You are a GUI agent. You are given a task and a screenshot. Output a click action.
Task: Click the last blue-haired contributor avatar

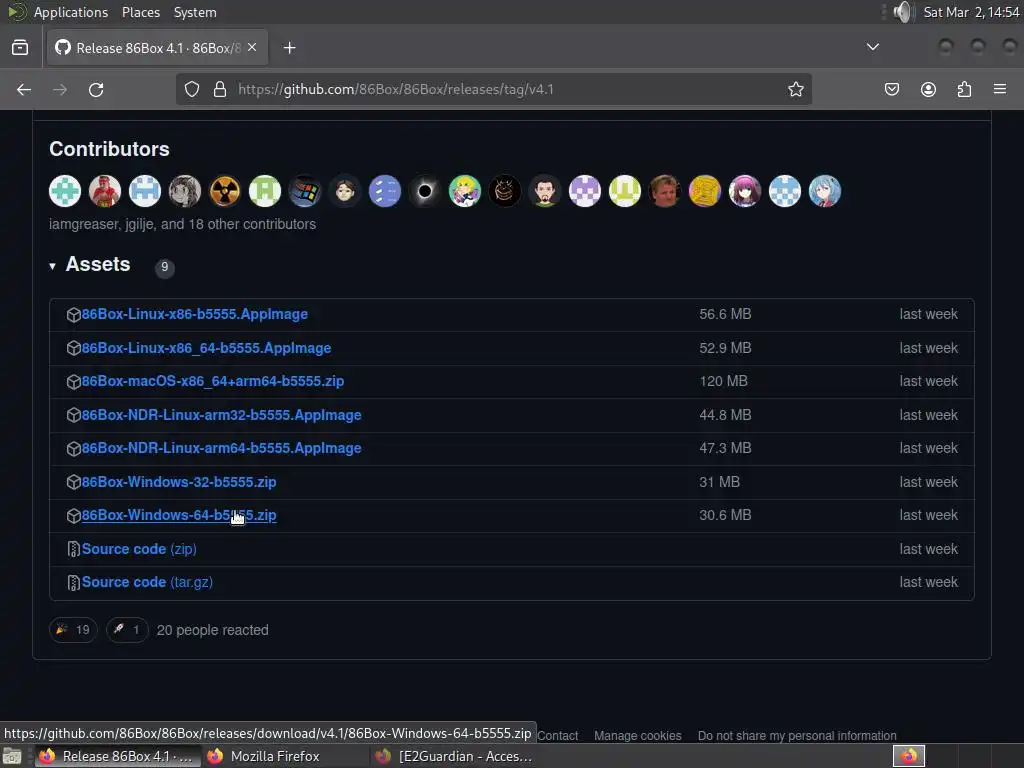coord(825,191)
